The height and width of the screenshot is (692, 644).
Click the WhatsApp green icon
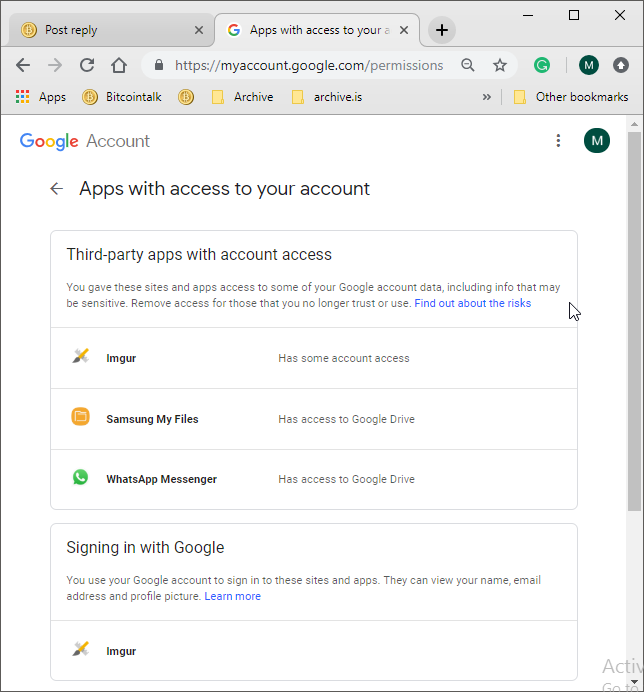(x=80, y=477)
